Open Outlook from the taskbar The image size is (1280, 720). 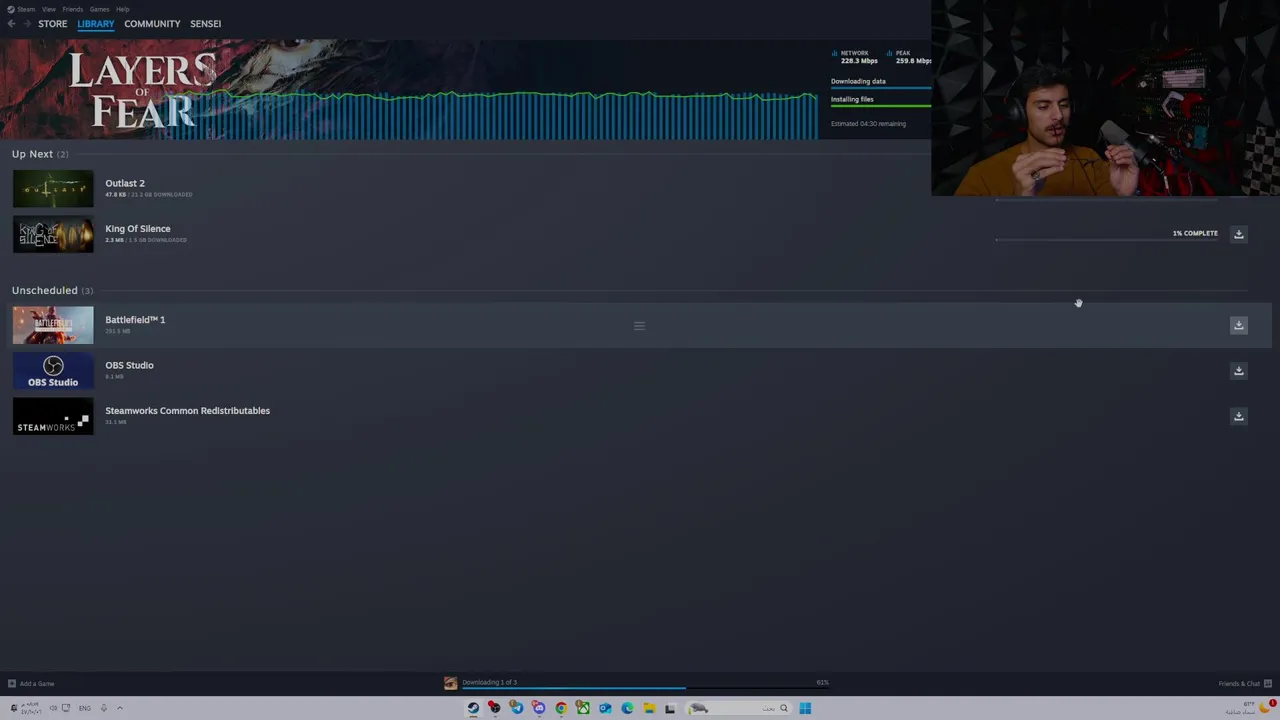pos(605,708)
